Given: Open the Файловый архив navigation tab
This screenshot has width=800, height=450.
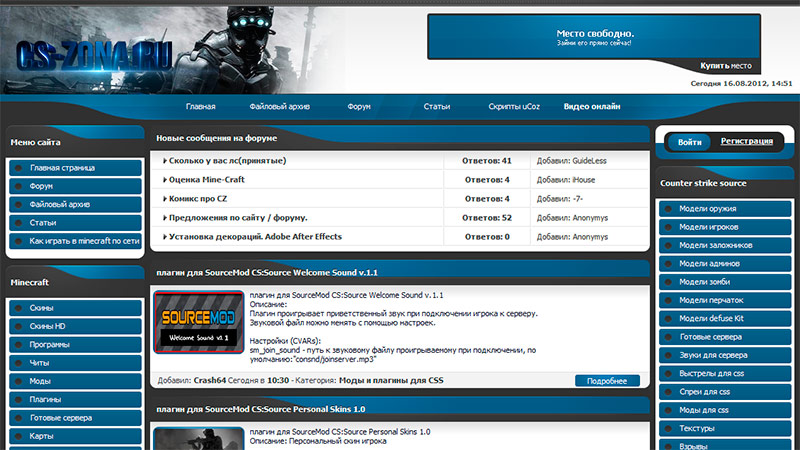Looking at the screenshot, I should (x=280, y=107).
